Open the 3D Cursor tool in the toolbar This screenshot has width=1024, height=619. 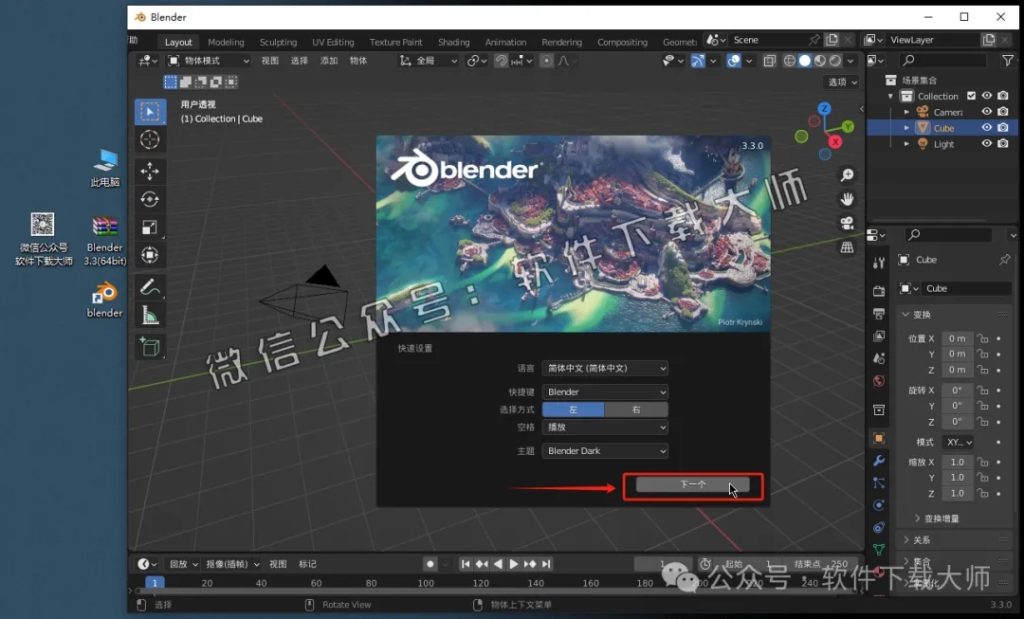coord(148,141)
